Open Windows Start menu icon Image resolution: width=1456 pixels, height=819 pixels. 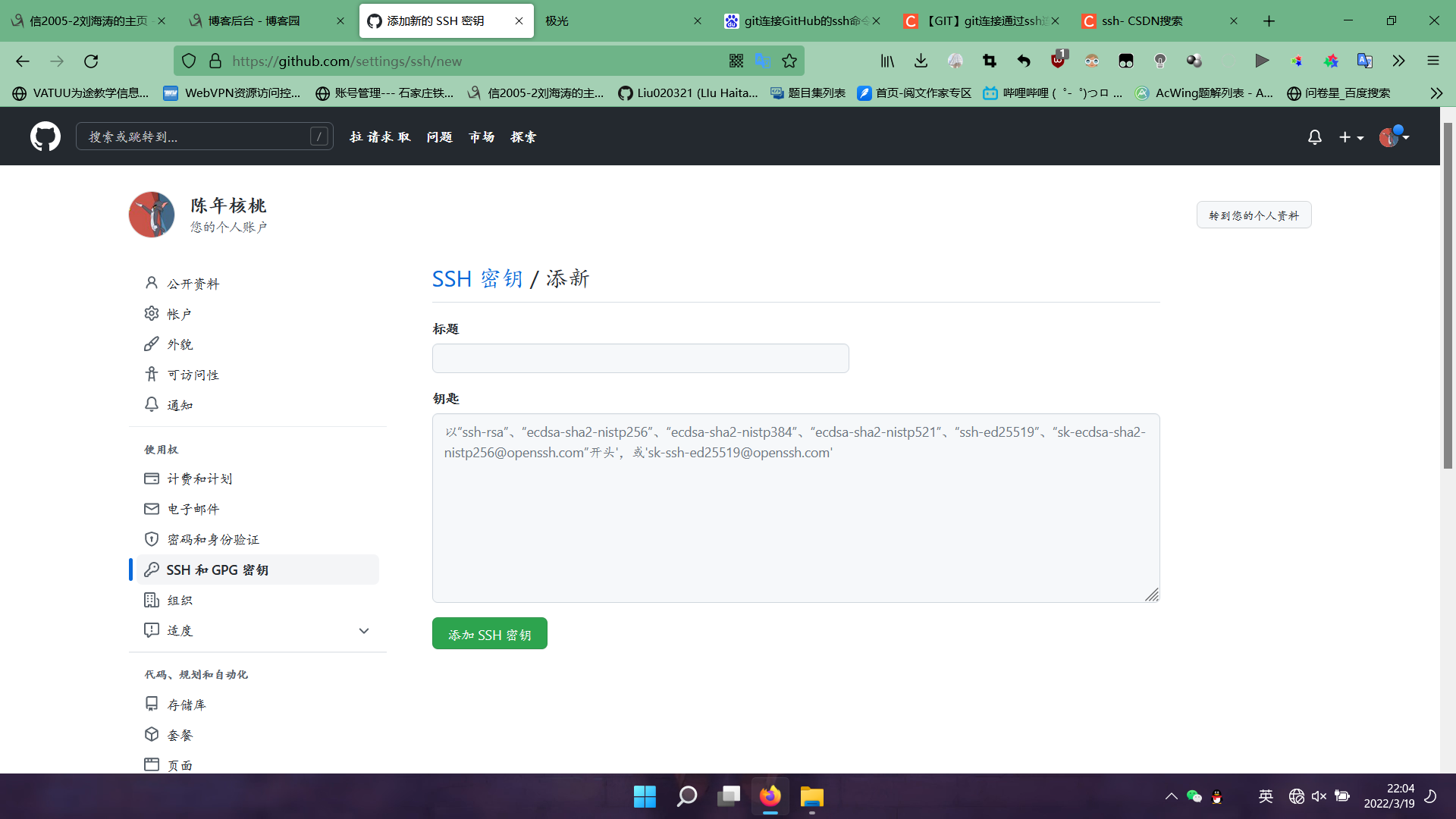pyautogui.click(x=645, y=796)
